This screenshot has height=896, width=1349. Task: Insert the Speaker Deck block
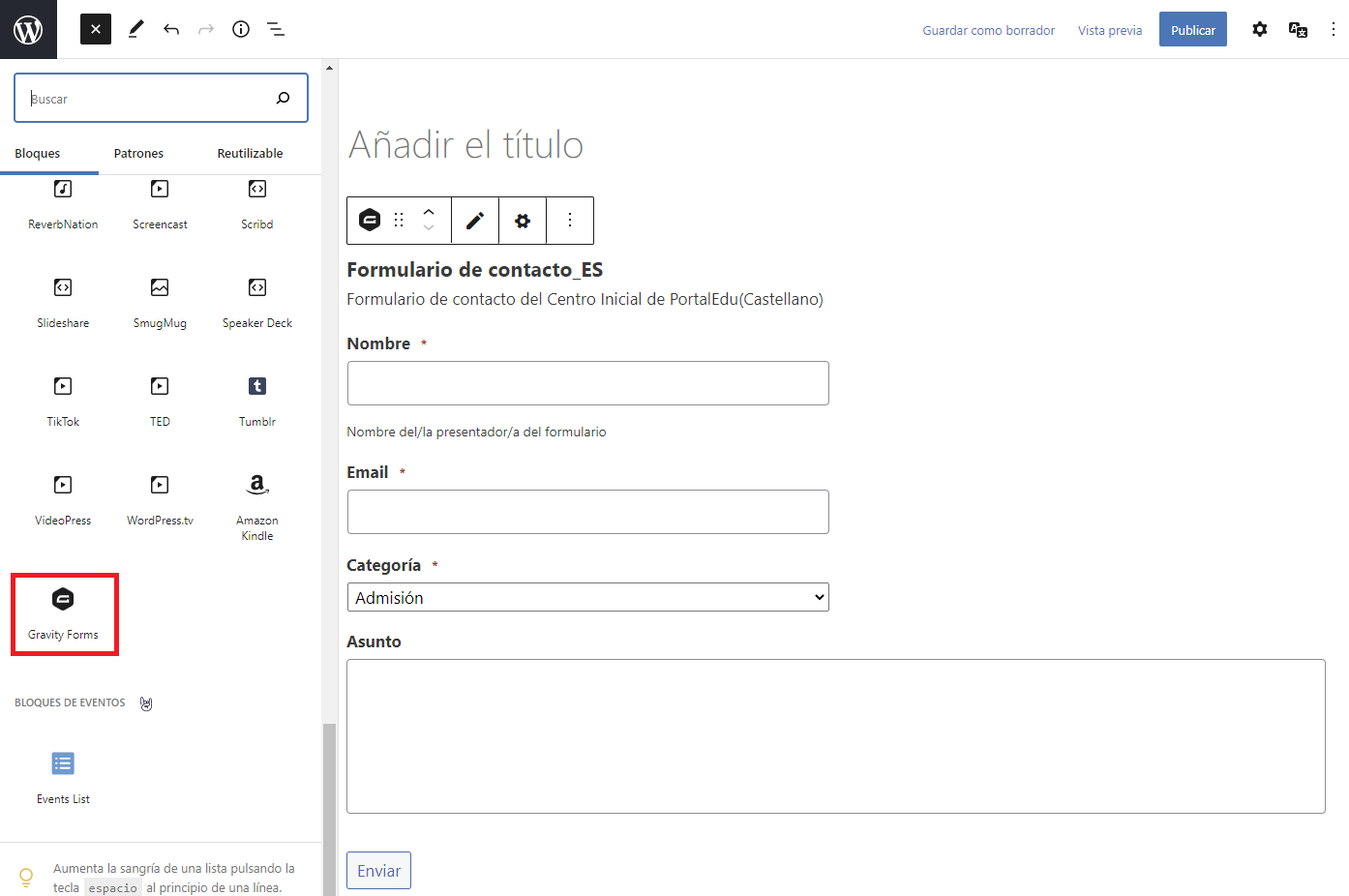pos(257,303)
